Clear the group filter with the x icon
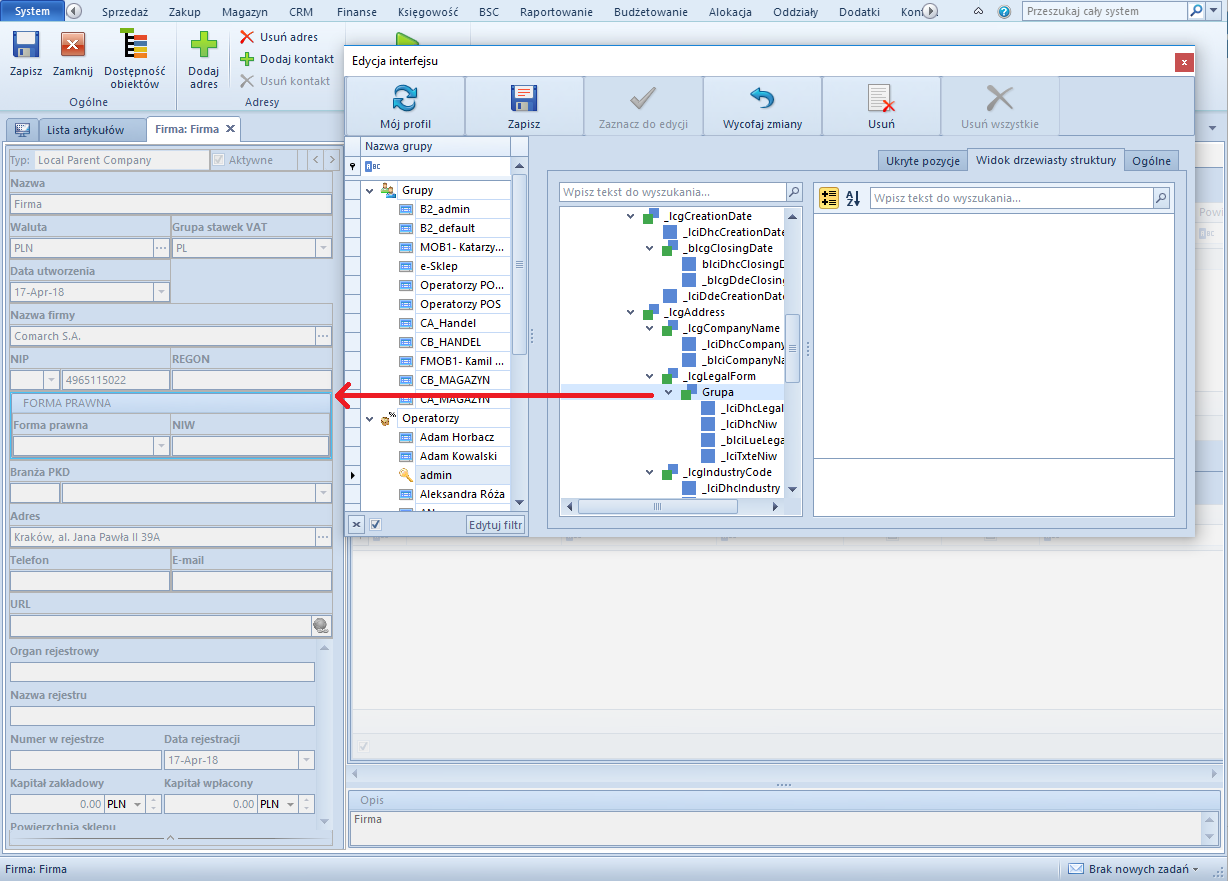 [357, 524]
